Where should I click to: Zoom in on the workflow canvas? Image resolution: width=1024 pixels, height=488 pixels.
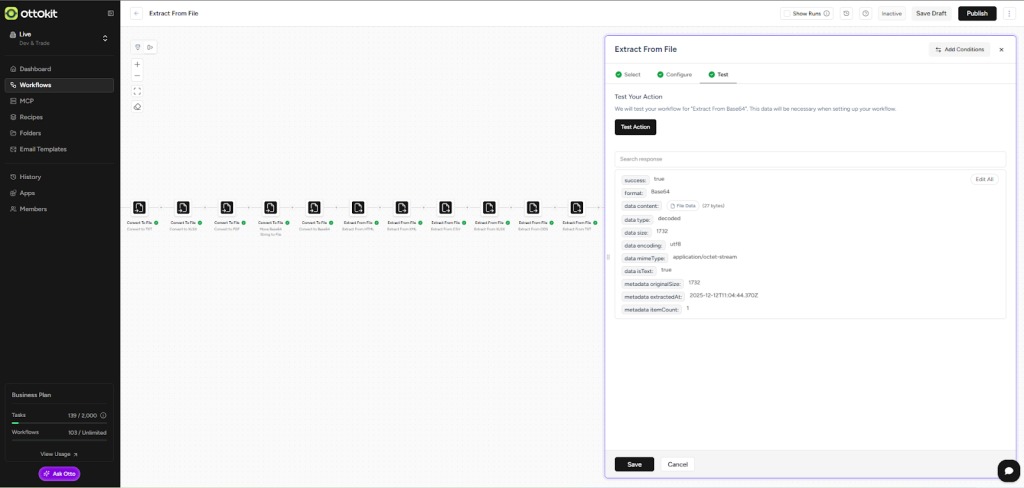[137, 64]
